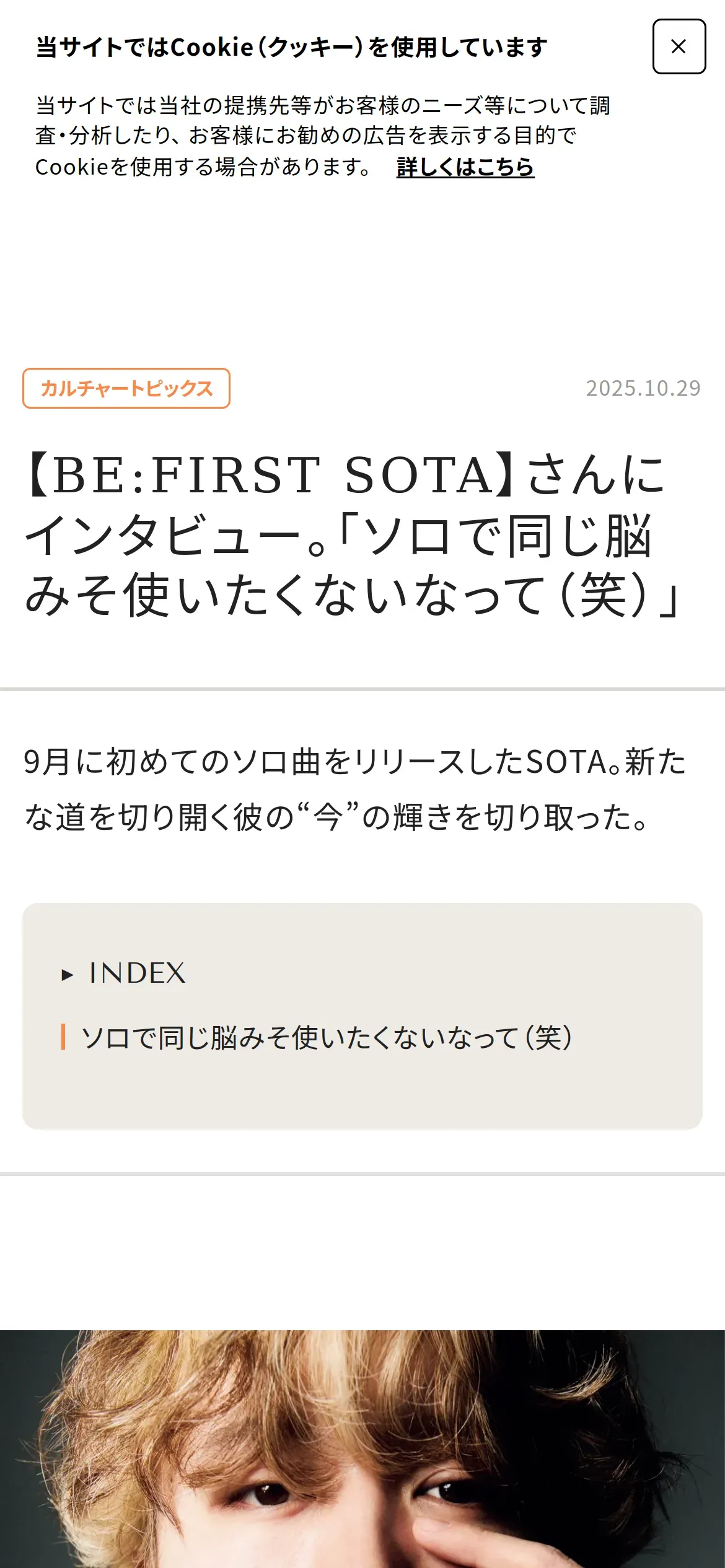The image size is (725, 1568).
Task: Click the カルチャートピックス category tag
Action: pos(126,388)
